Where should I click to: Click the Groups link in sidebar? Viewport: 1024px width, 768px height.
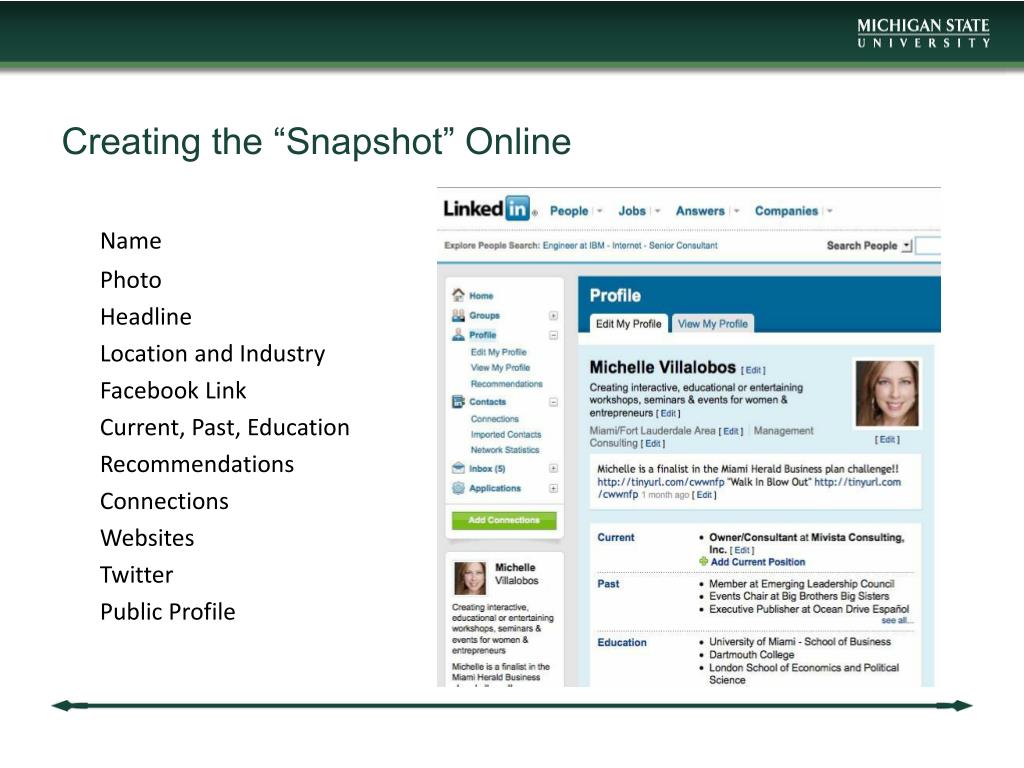click(484, 315)
